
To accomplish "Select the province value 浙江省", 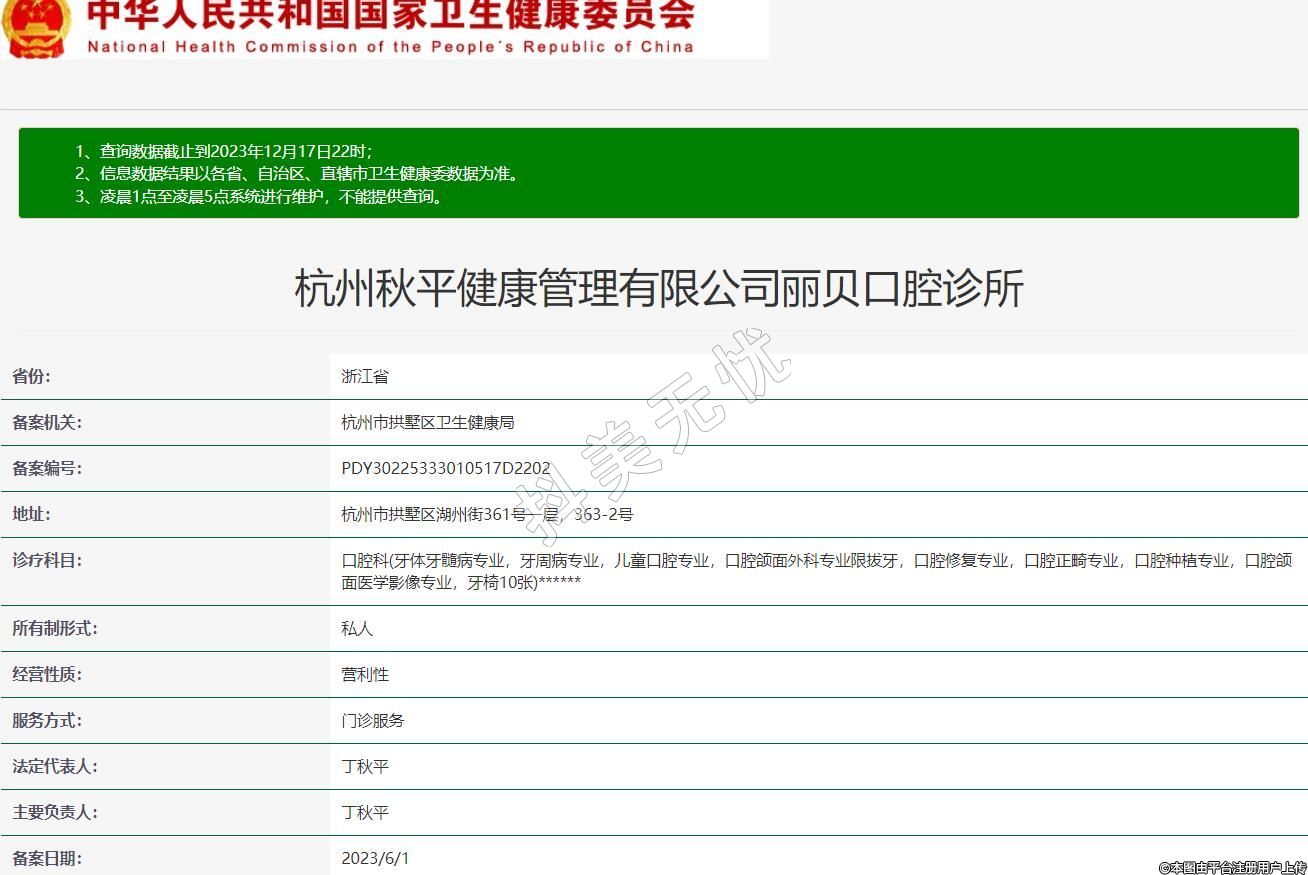I will coord(365,377).
